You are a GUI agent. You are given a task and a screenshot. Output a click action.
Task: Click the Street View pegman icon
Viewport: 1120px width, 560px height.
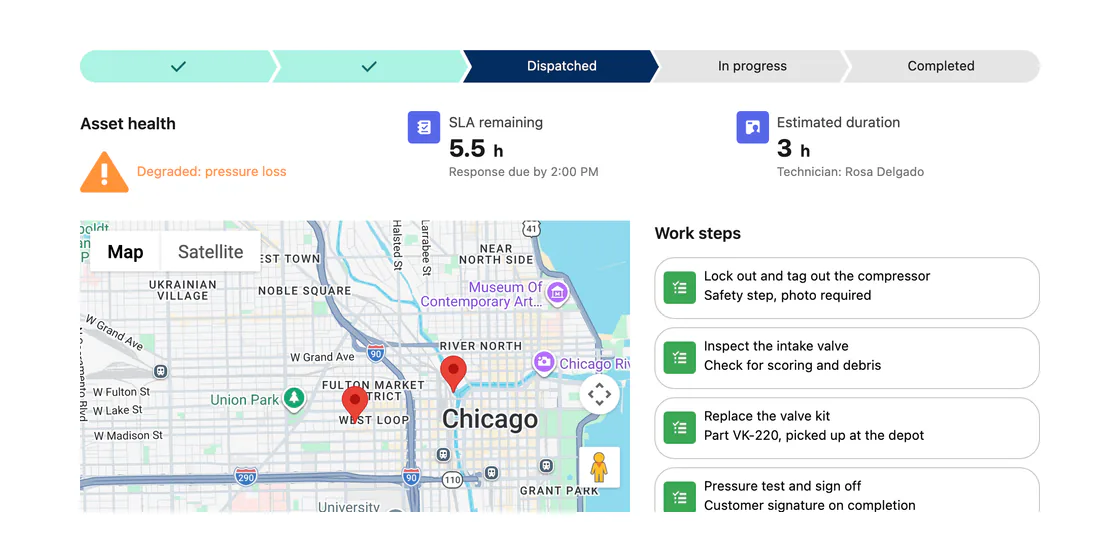click(x=599, y=468)
